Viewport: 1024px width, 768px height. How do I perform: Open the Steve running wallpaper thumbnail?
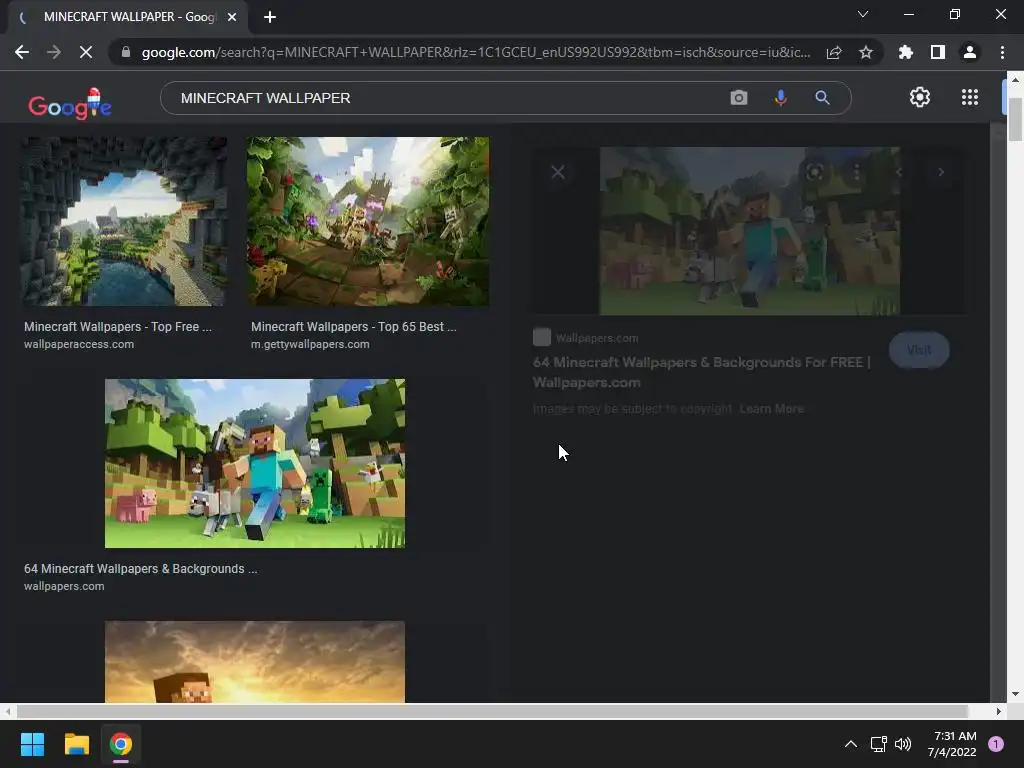pyautogui.click(x=255, y=463)
